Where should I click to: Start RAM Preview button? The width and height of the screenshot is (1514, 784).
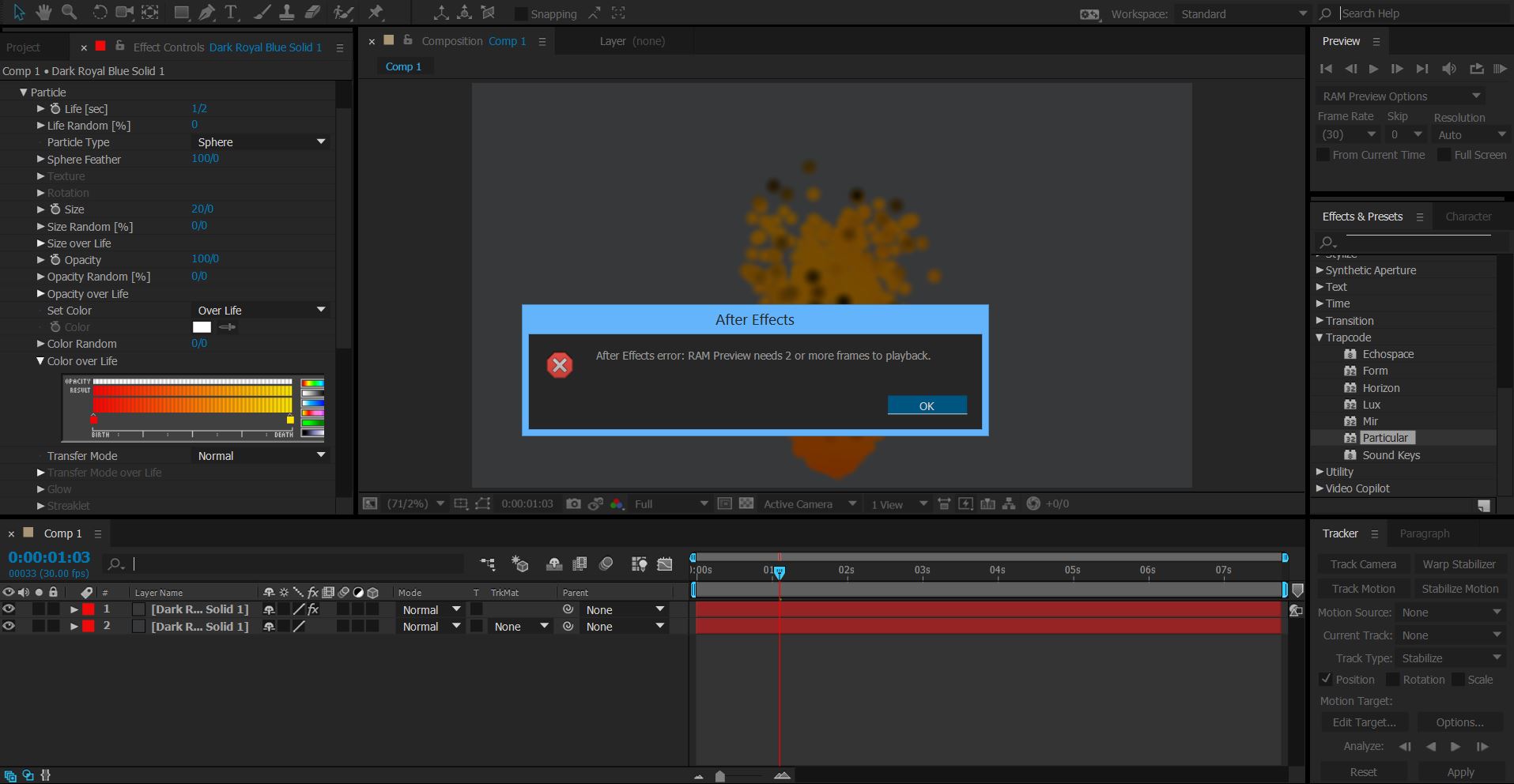1499,69
